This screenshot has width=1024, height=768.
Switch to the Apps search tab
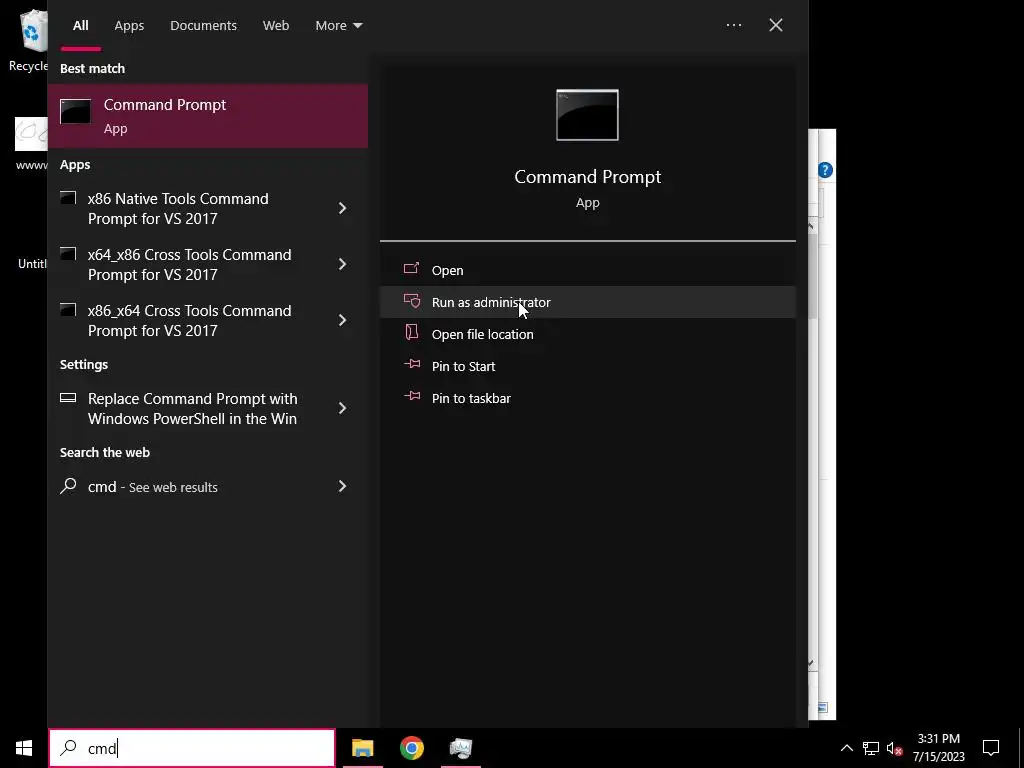tap(129, 25)
